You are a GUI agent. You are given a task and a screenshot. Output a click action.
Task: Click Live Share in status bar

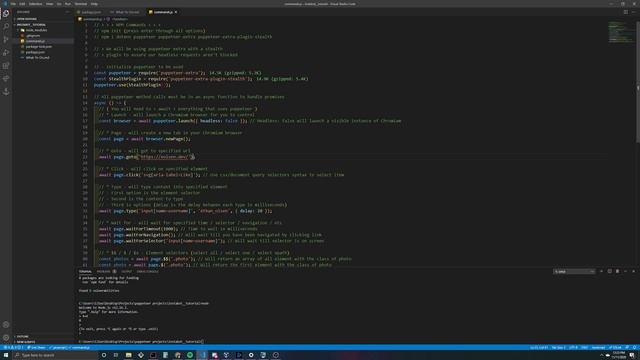pyautogui.click(x=36, y=348)
